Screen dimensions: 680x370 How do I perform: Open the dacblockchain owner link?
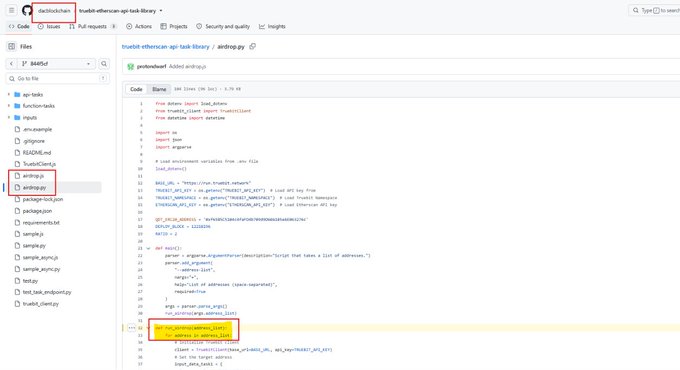click(x=54, y=11)
